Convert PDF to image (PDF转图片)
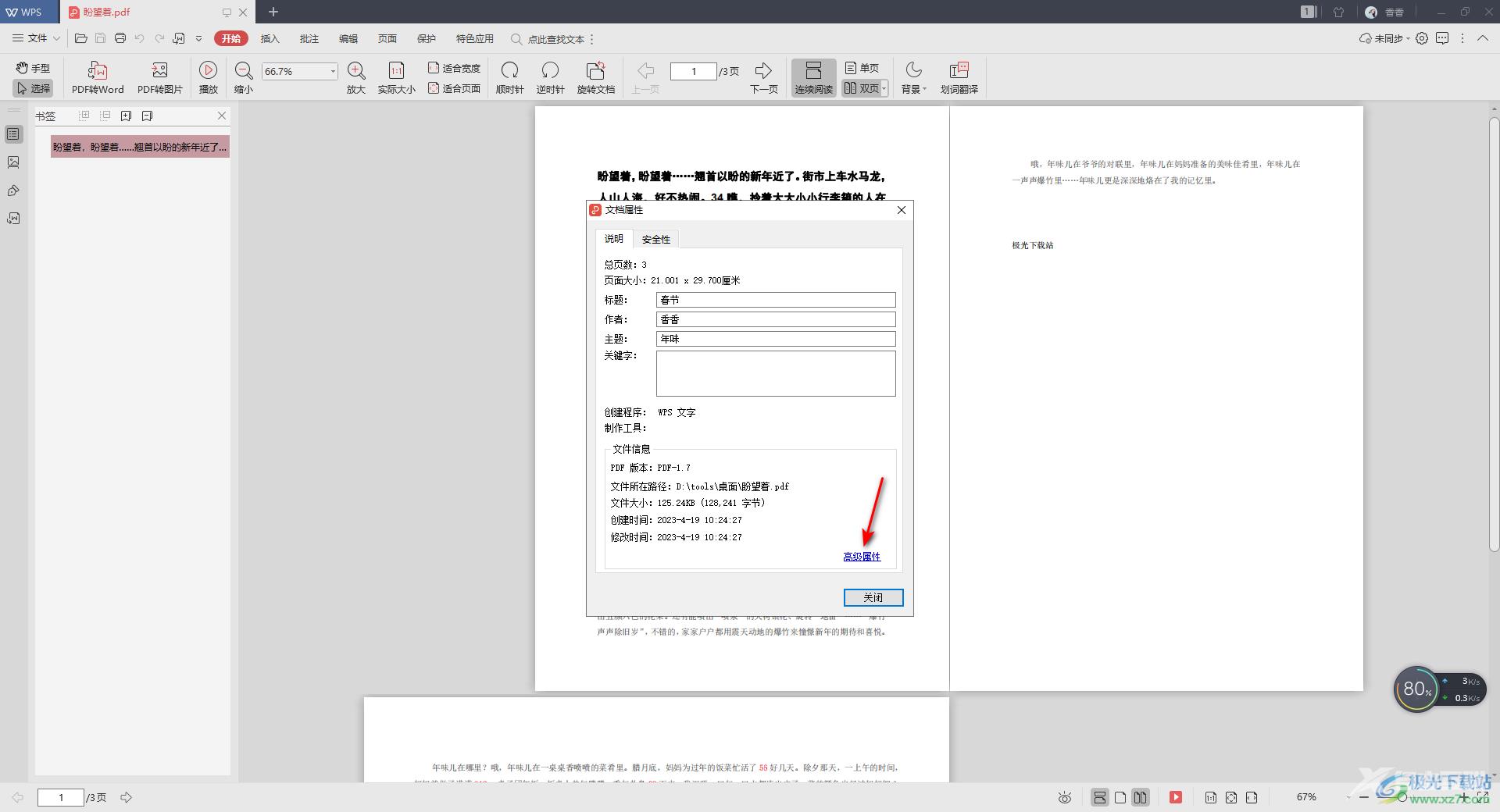Screen dimensions: 1500x812 [159, 78]
